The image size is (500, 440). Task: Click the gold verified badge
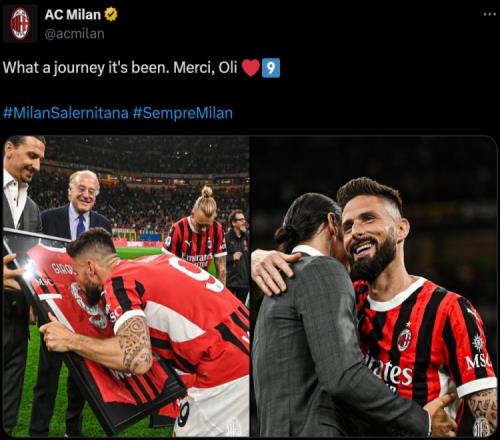click(x=111, y=14)
